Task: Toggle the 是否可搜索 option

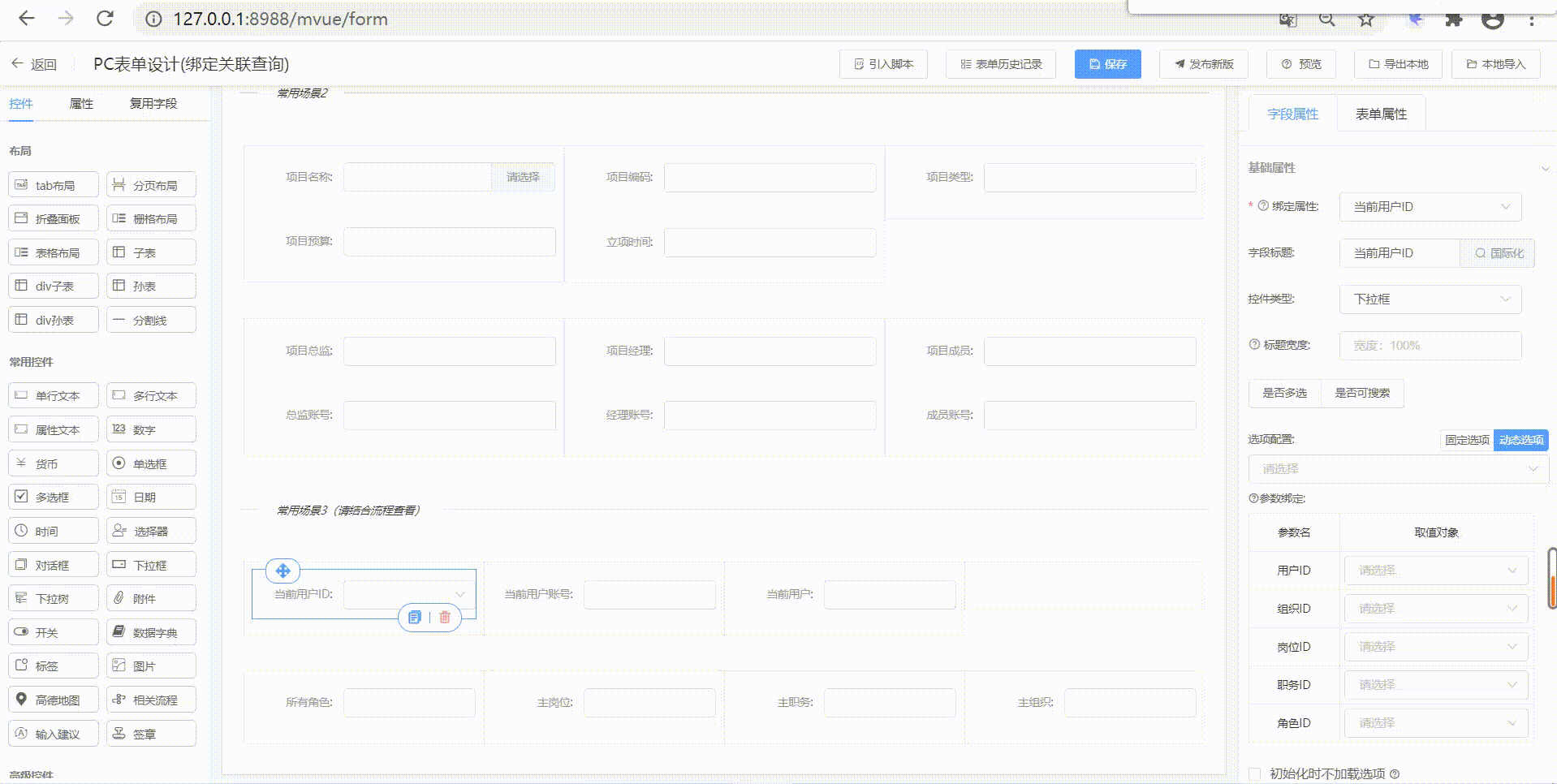Action: pyautogui.click(x=1362, y=393)
